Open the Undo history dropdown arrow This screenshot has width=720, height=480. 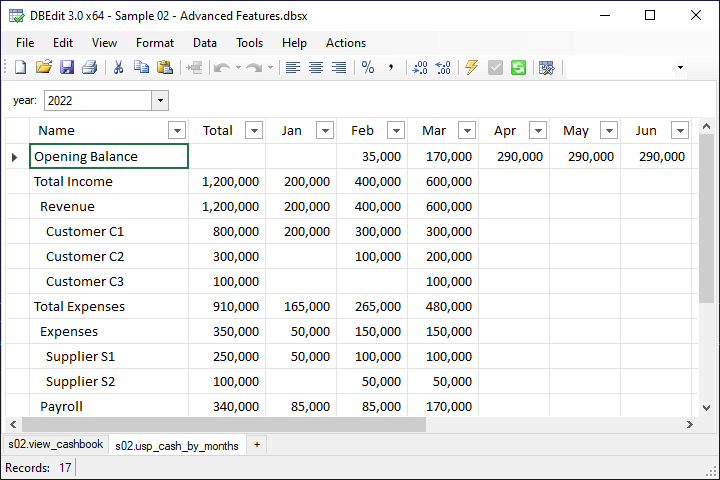(x=238, y=68)
